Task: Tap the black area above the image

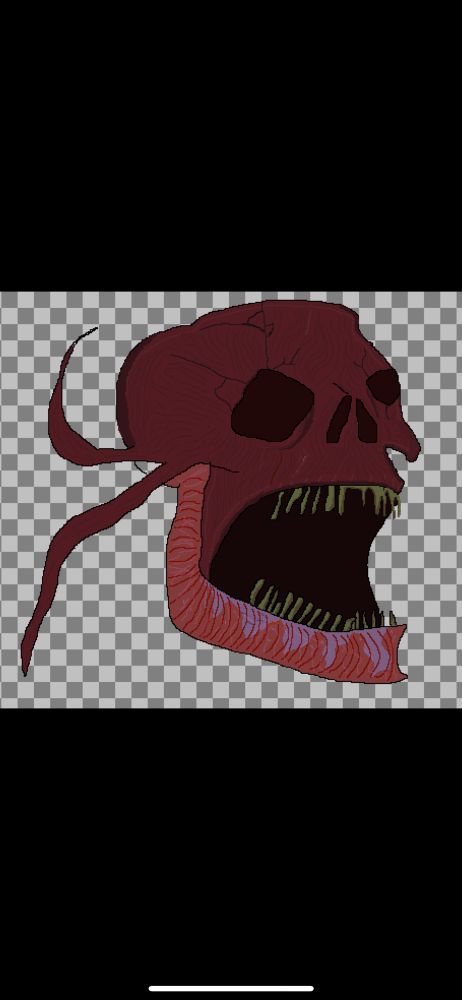Action: click(x=231, y=146)
